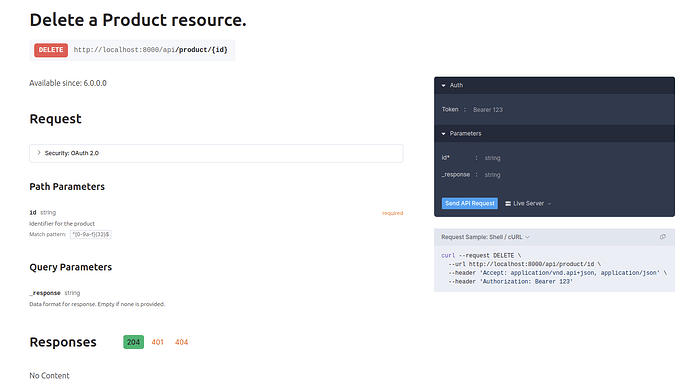The width and height of the screenshot is (690, 388).
Task: Select the 204 response tab
Action: pos(133,342)
